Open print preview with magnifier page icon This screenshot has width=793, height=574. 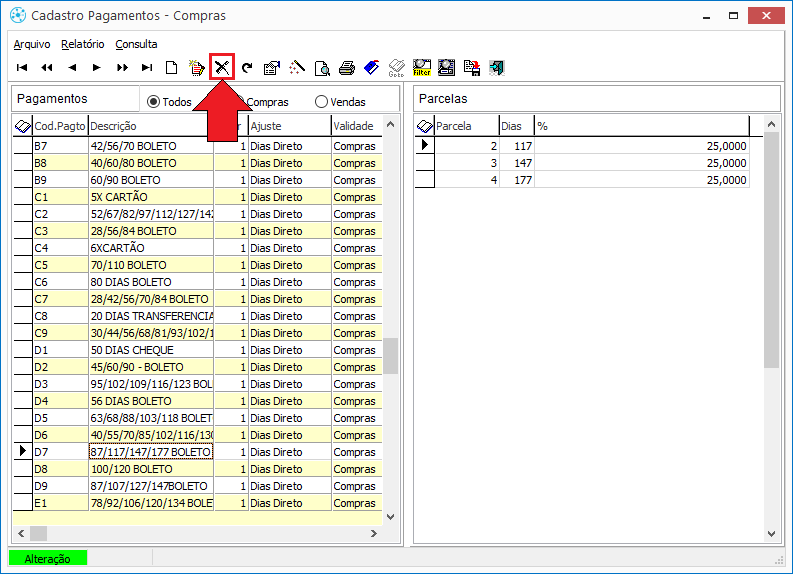[322, 67]
